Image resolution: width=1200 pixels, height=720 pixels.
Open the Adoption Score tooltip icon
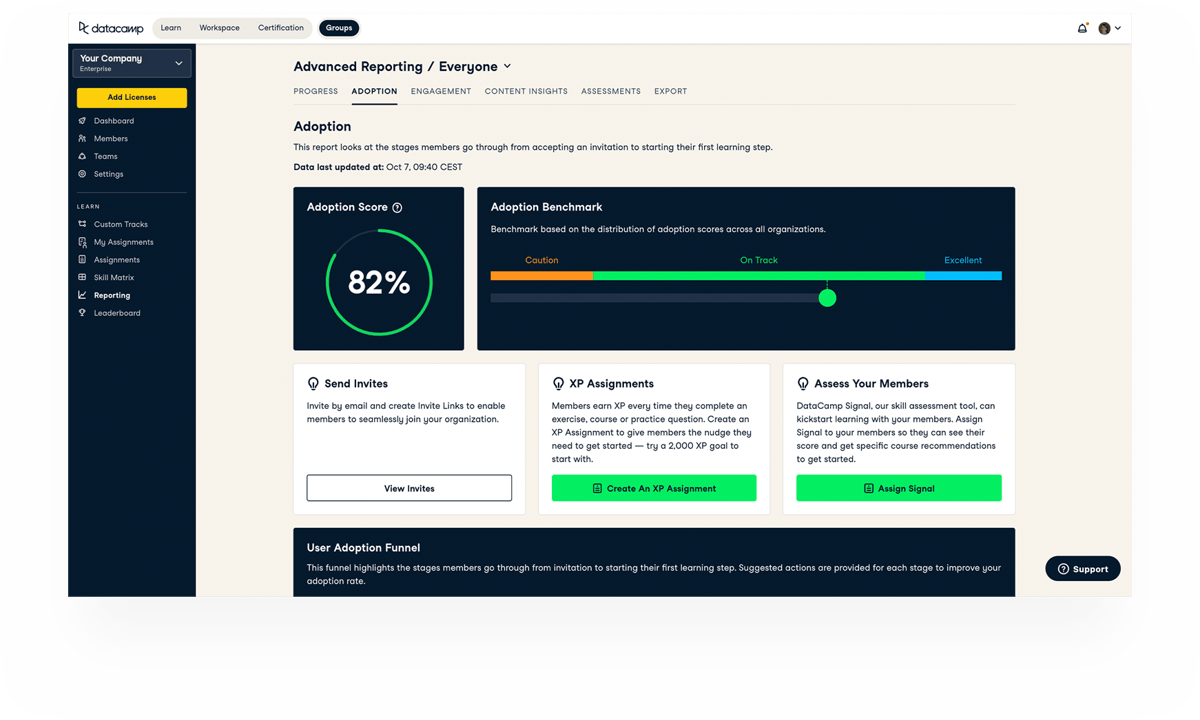click(397, 207)
